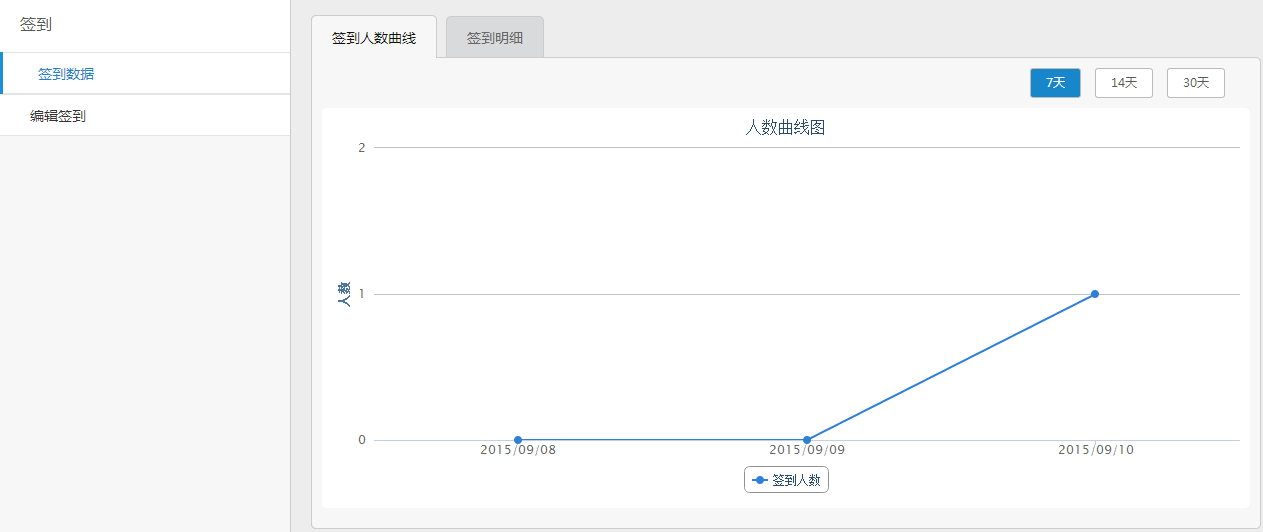Click the data point for 2015/09/08
Image resolution: width=1263 pixels, height=532 pixels.
click(518, 440)
